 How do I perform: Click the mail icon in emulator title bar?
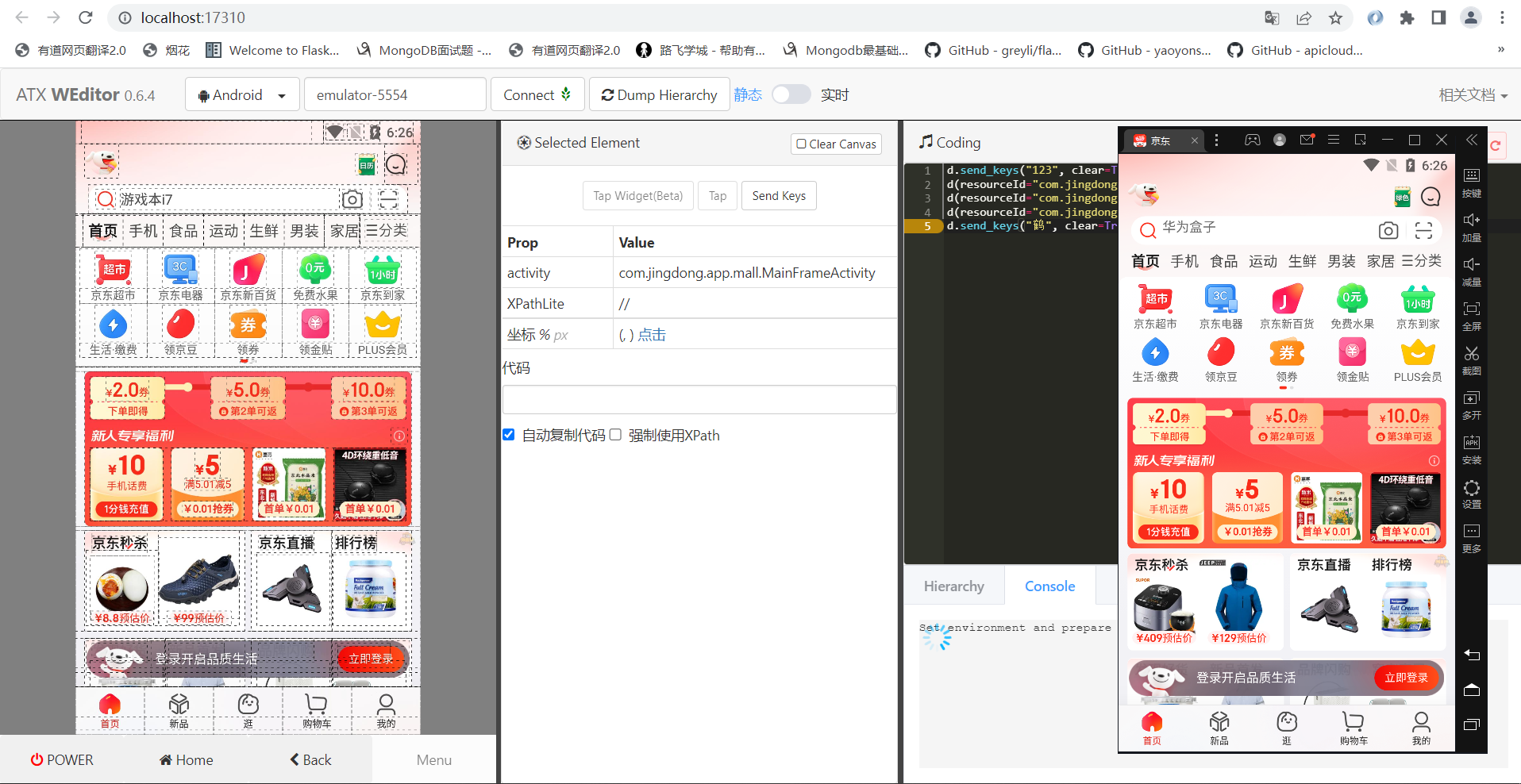[1307, 140]
